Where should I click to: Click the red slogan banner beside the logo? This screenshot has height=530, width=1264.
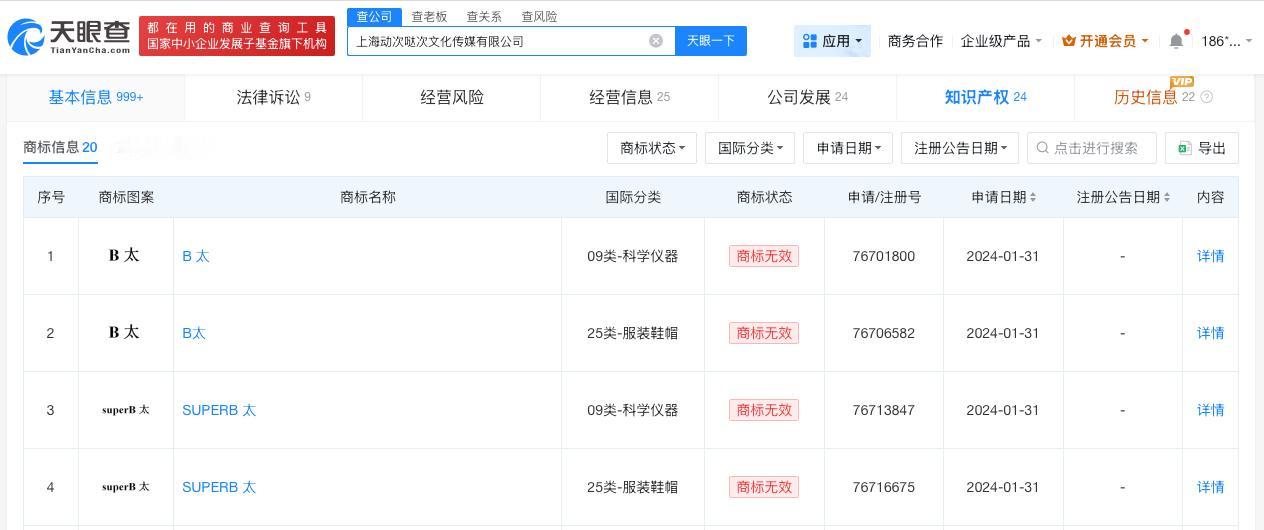[237, 36]
